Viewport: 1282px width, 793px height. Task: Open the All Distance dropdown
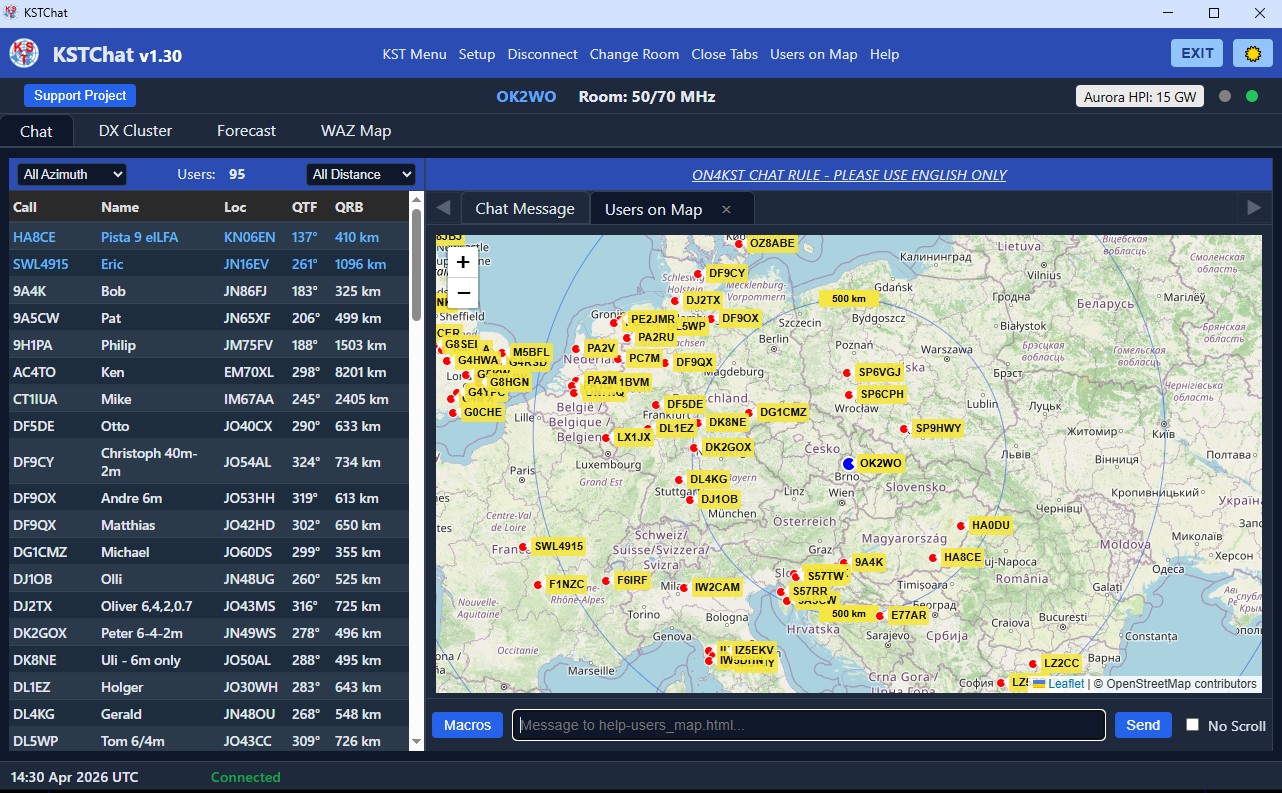pos(361,174)
